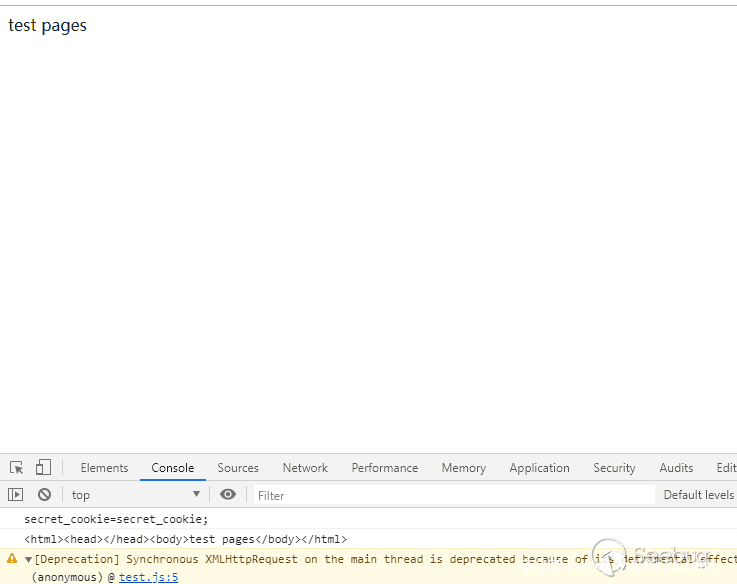
Task: Collapse the Deprecation warning message
Action: [28, 560]
